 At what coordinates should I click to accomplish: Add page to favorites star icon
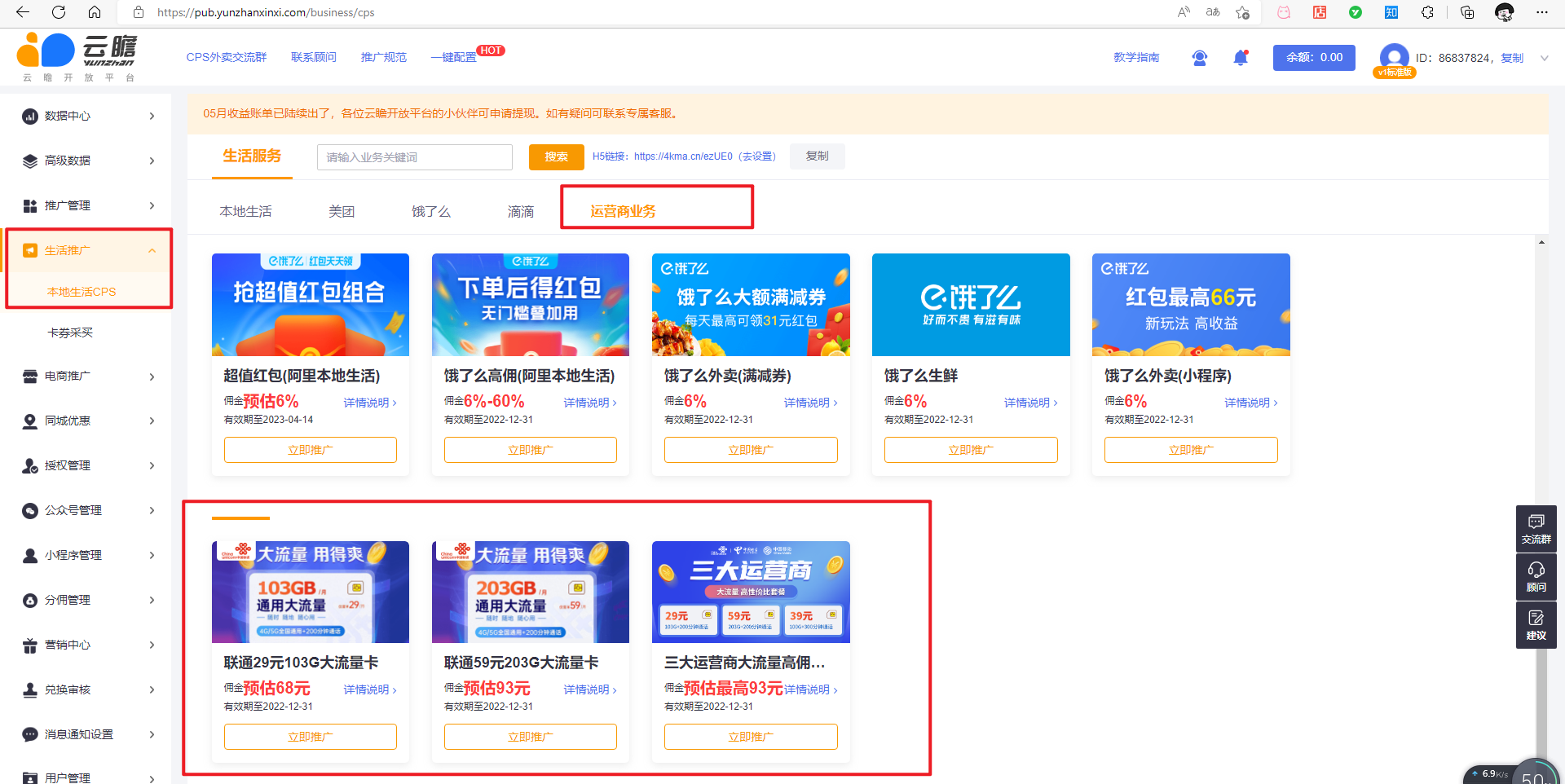click(1242, 12)
